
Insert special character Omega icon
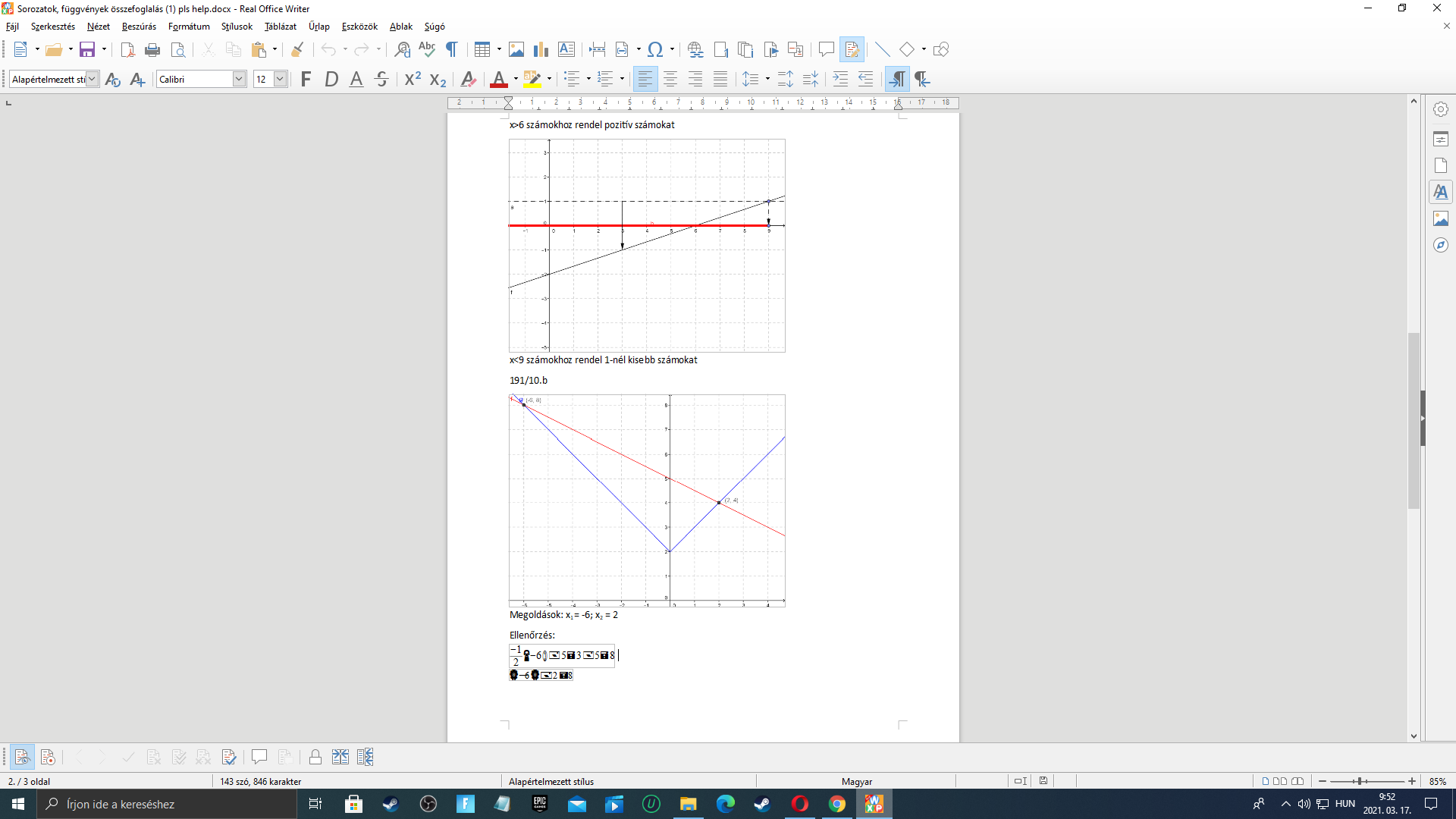(x=655, y=50)
